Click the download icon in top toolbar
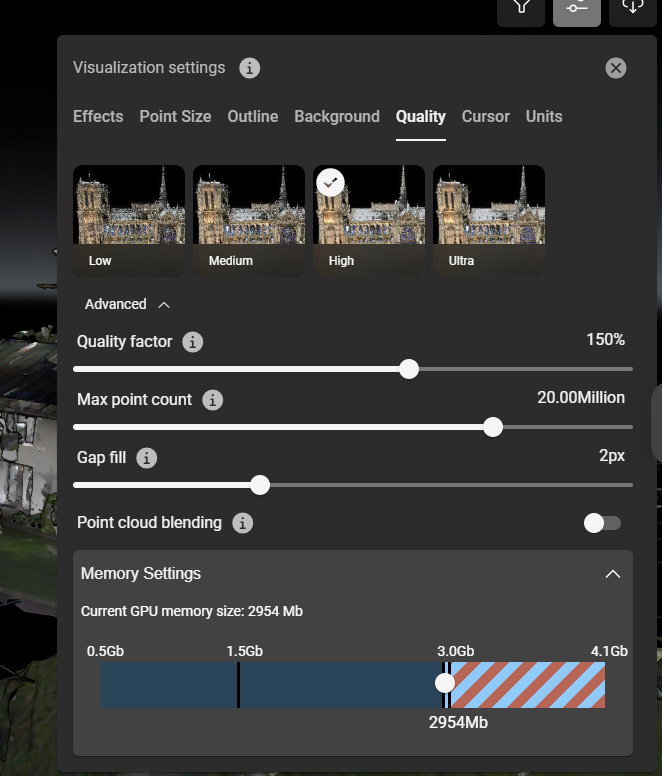This screenshot has height=776, width=662. 632,7
